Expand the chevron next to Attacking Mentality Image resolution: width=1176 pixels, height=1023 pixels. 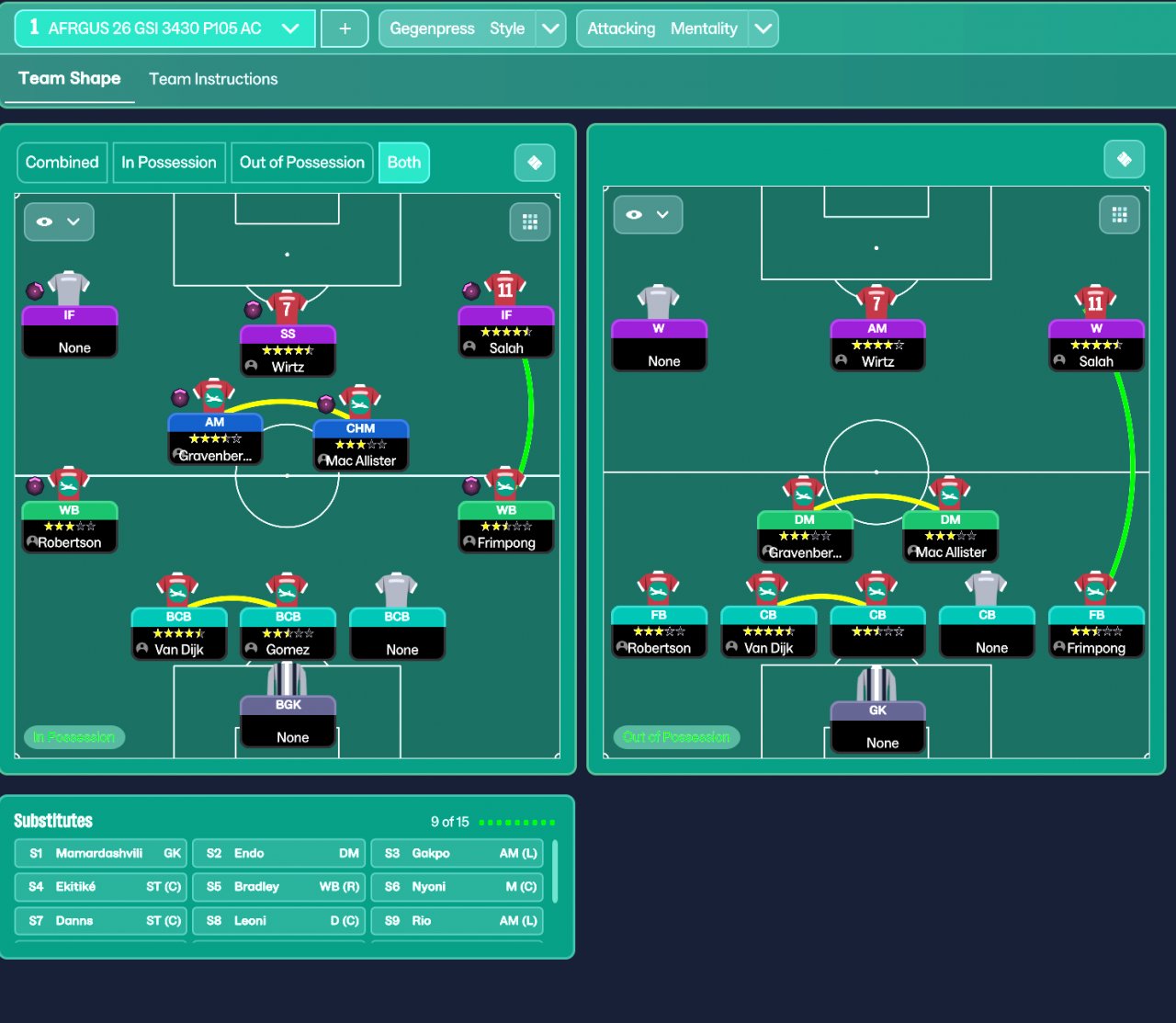[763, 28]
